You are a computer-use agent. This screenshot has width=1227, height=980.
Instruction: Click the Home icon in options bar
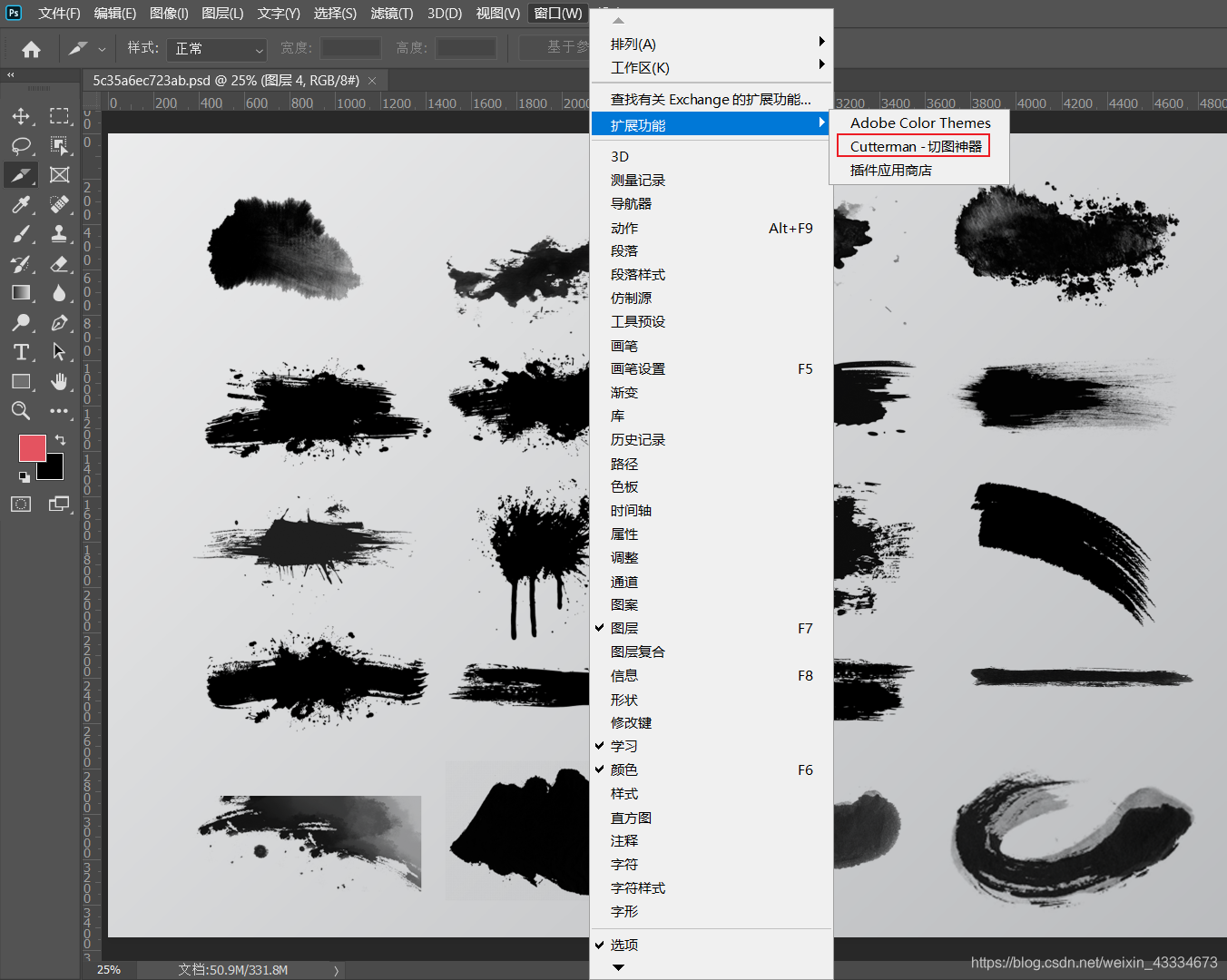tap(31, 48)
